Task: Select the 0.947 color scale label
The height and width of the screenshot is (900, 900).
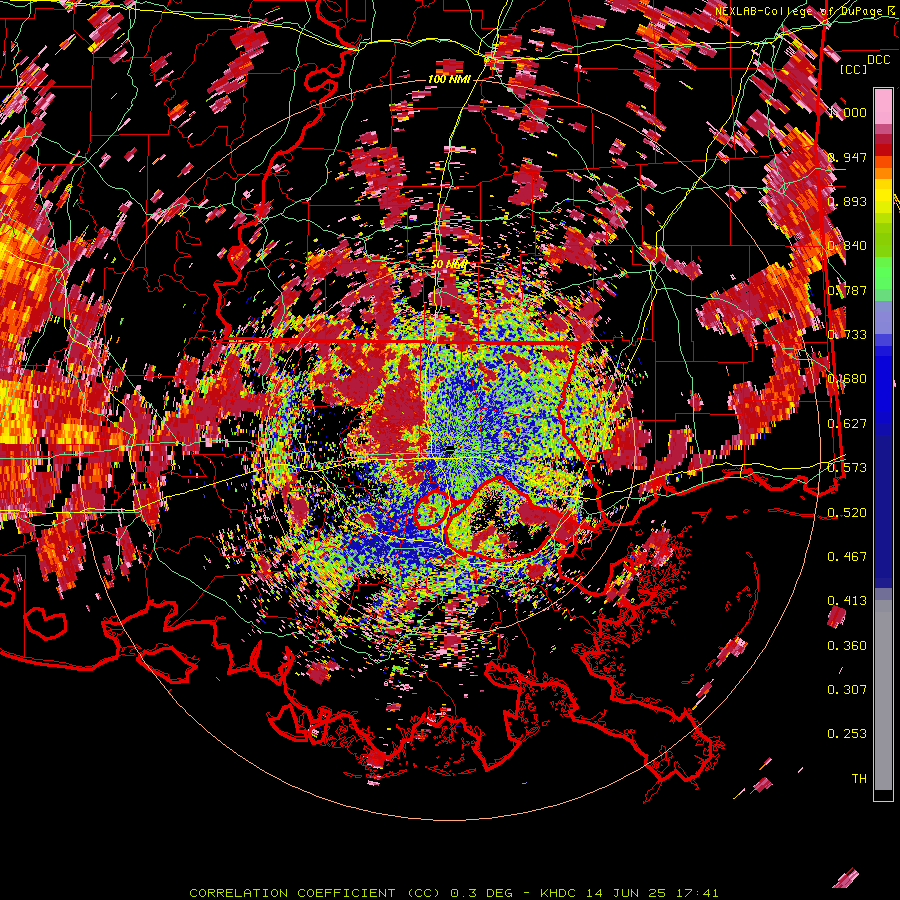Action: [x=847, y=157]
